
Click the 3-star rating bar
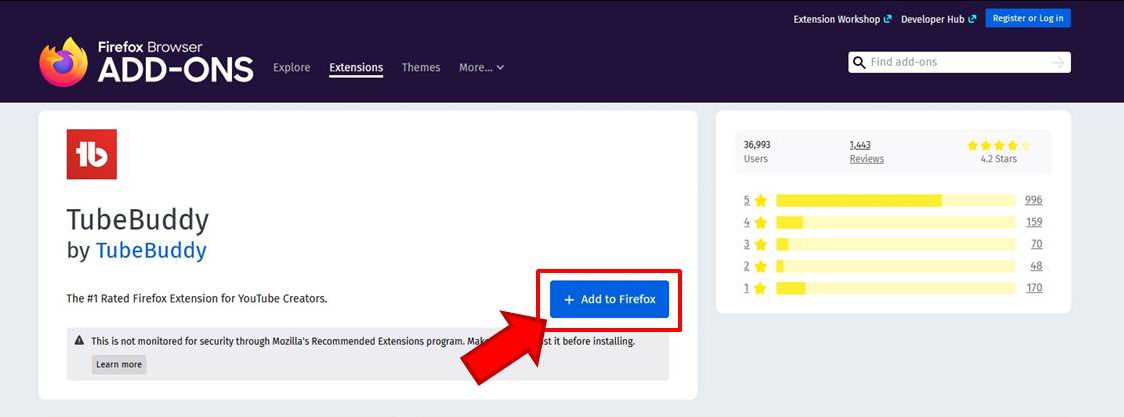tap(895, 244)
